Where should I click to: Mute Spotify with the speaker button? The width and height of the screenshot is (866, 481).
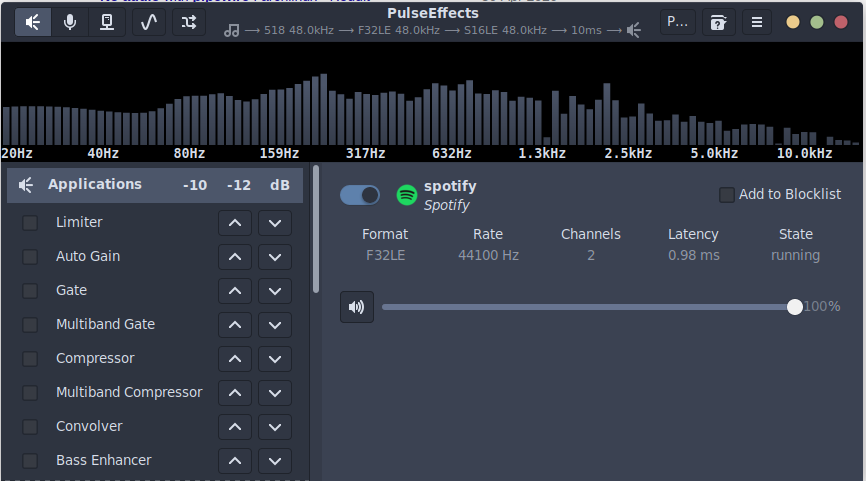(x=357, y=307)
